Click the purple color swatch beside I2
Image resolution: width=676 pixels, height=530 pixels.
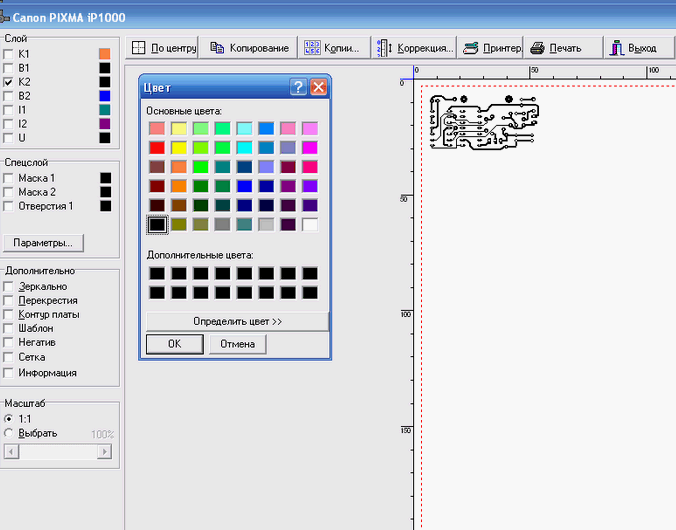pos(105,124)
